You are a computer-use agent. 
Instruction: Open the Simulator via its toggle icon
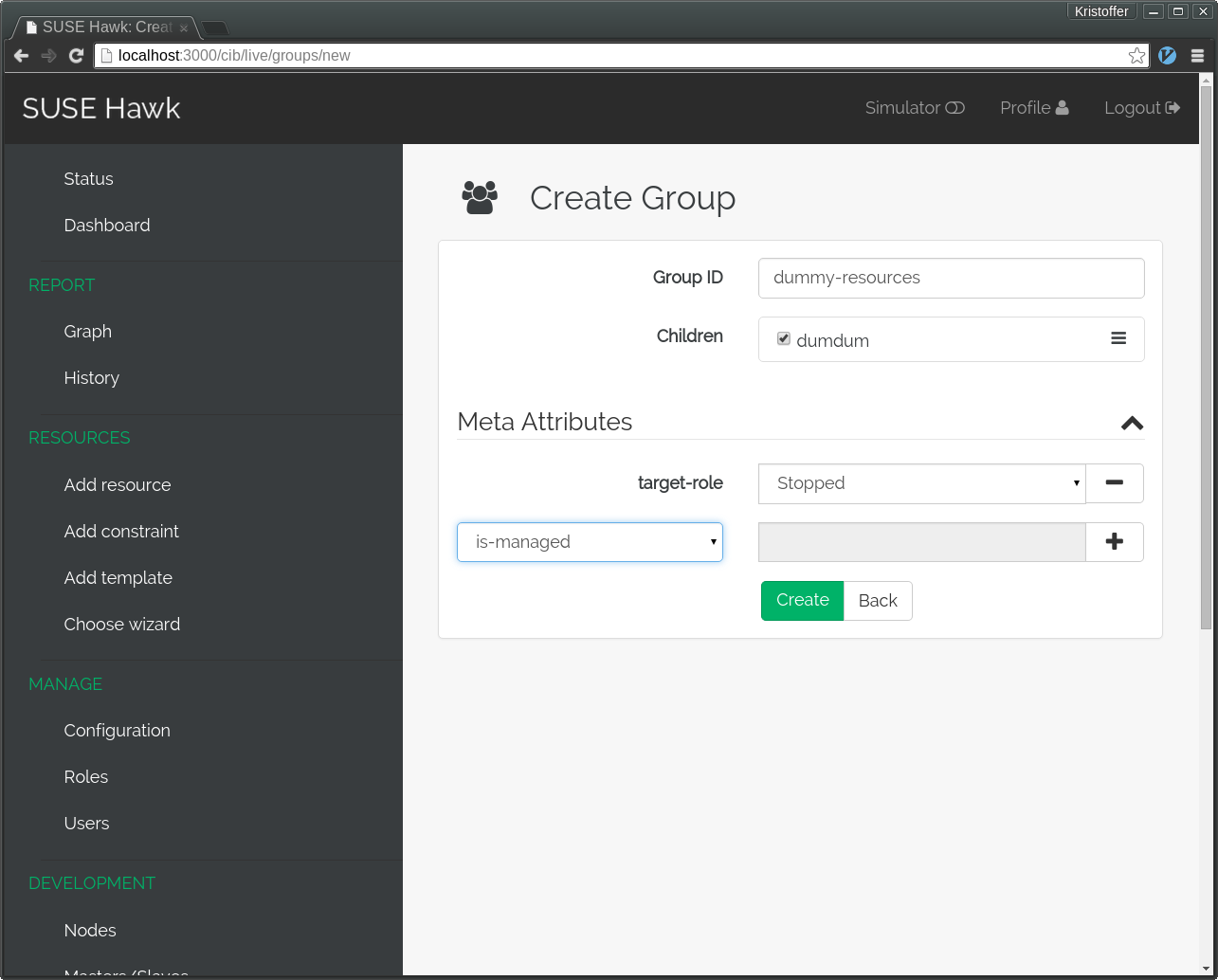(x=954, y=107)
